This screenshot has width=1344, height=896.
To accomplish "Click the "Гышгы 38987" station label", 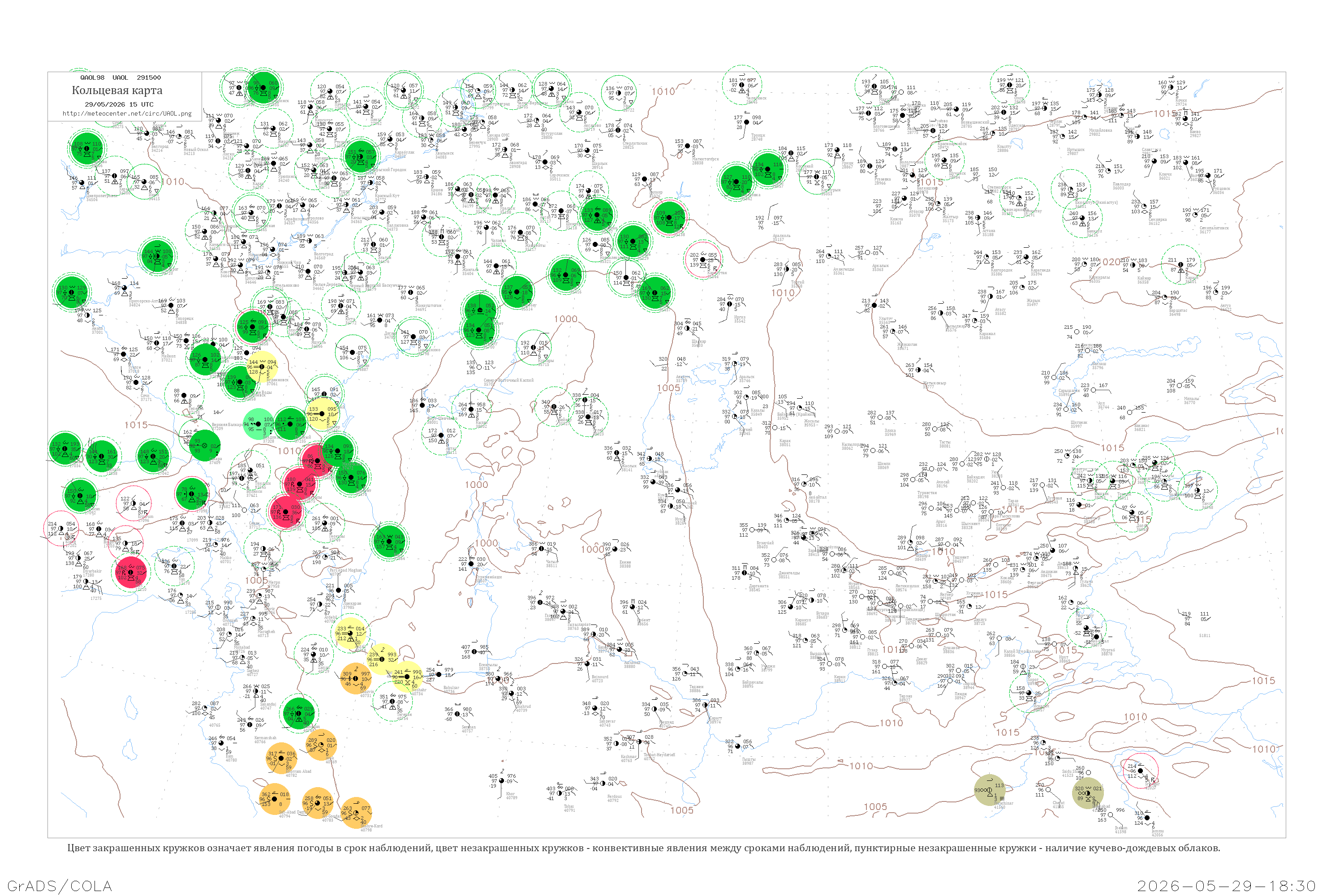I will coord(748,761).
